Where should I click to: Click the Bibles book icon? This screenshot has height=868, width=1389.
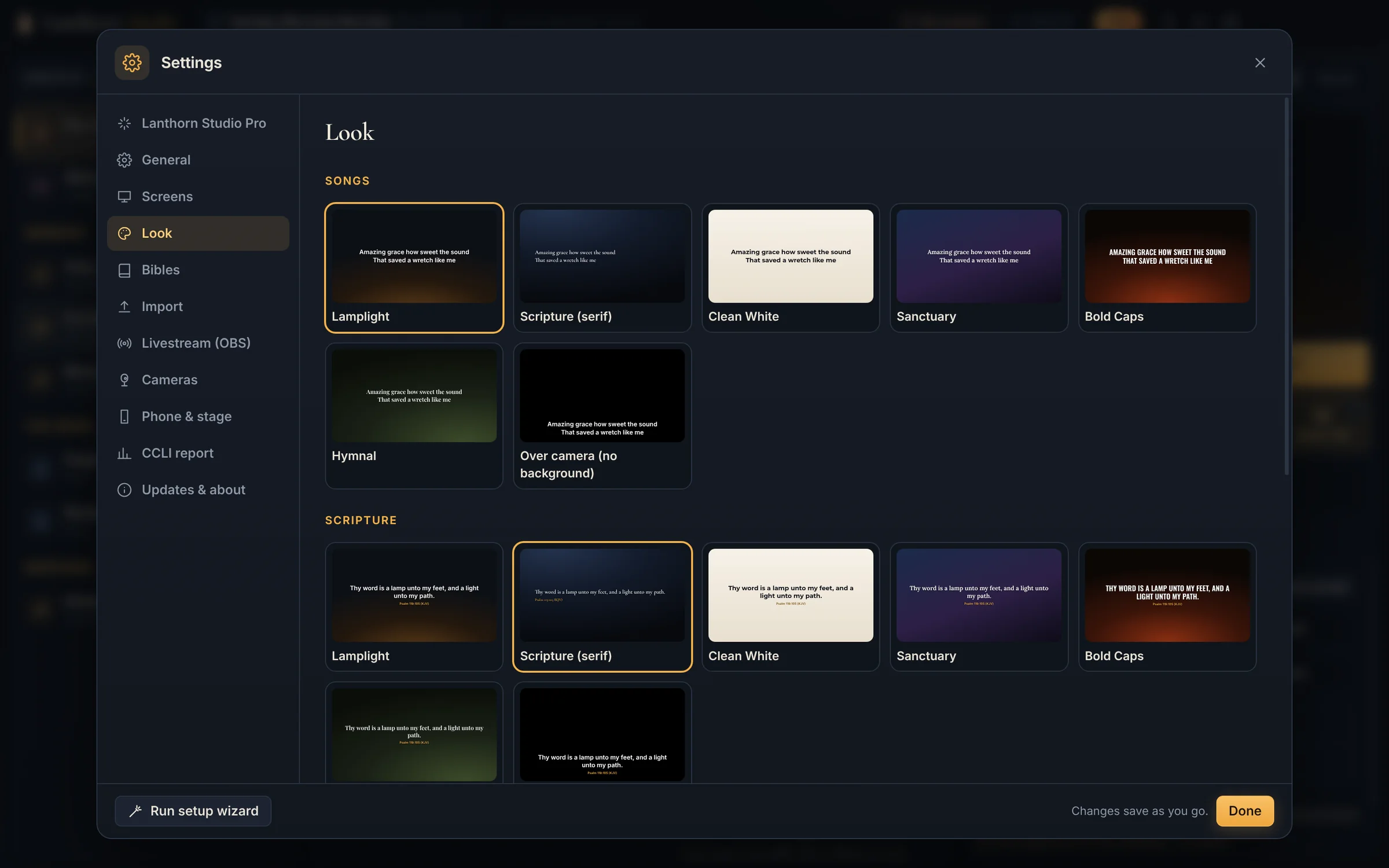click(x=124, y=270)
